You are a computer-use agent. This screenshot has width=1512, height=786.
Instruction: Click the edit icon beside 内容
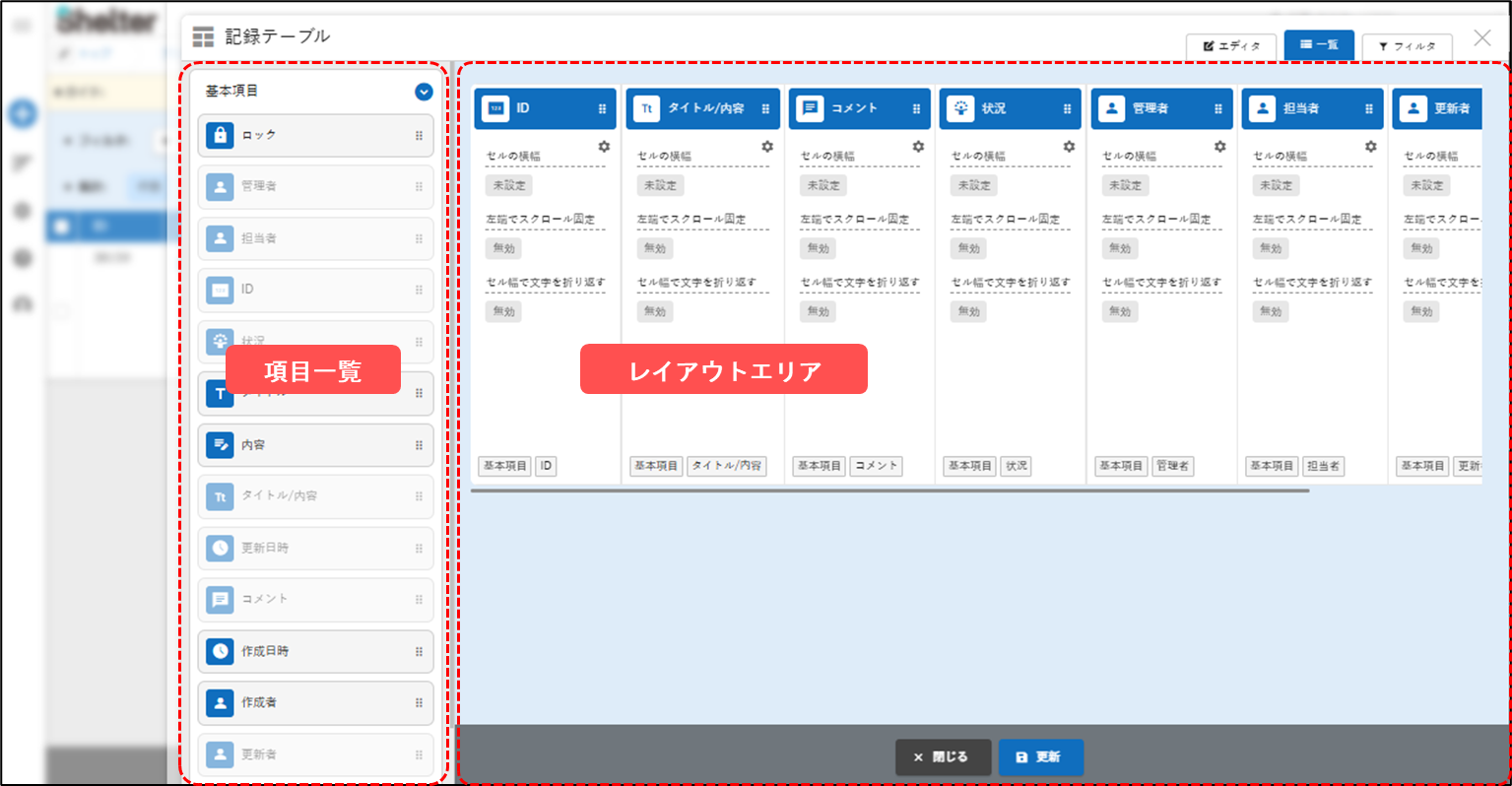[x=220, y=445]
